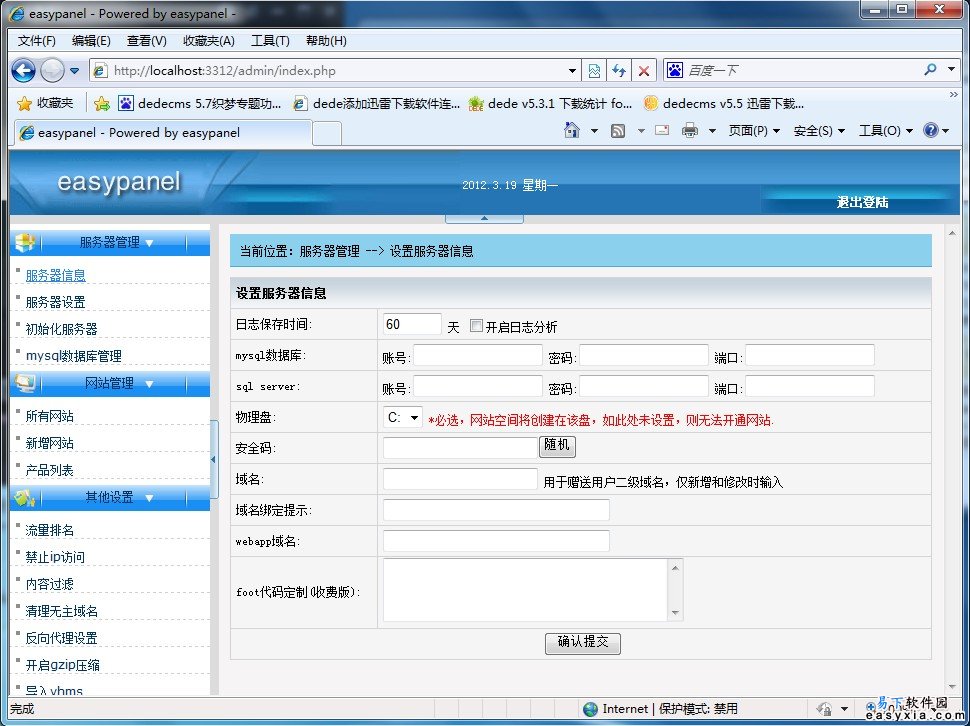Open the 页面(P) command bar menu

coord(754,130)
